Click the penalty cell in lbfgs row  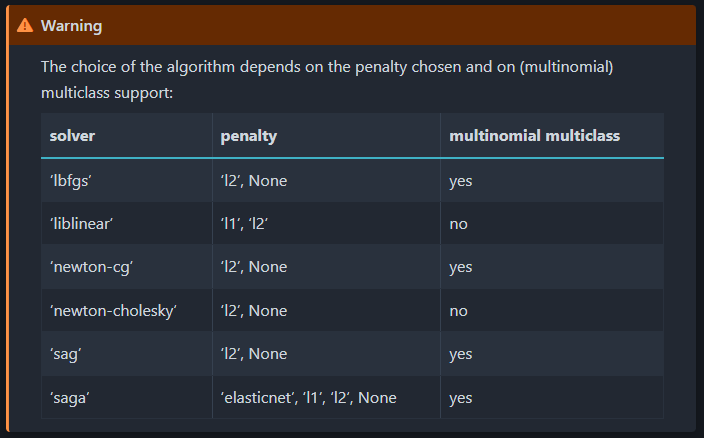(x=326, y=181)
